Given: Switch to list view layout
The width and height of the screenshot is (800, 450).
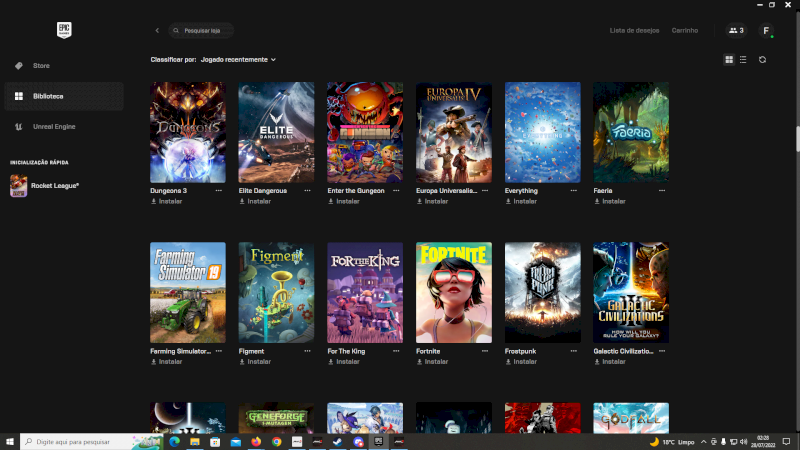Looking at the screenshot, I should click(742, 60).
